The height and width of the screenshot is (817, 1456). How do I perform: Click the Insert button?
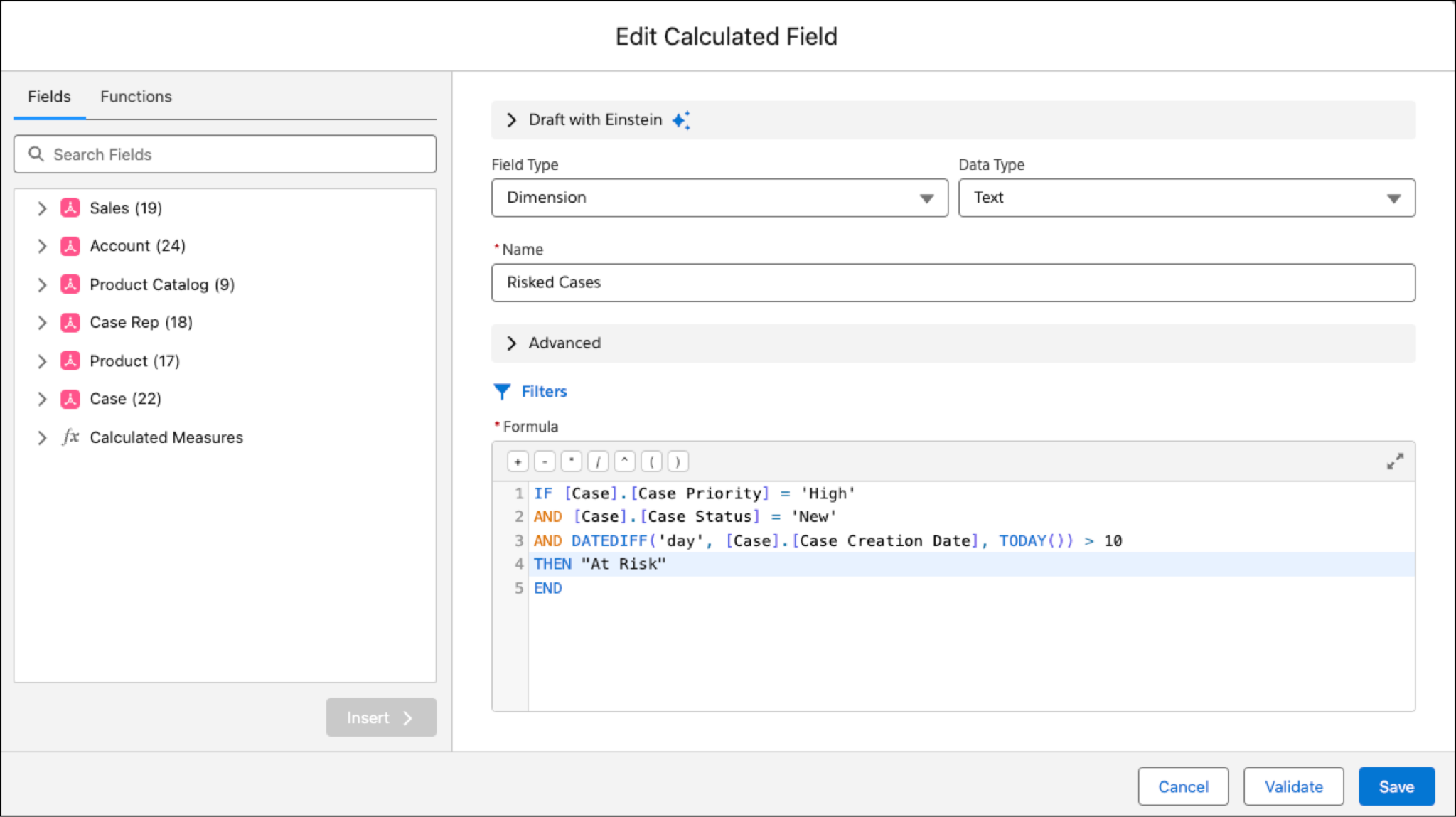(381, 717)
